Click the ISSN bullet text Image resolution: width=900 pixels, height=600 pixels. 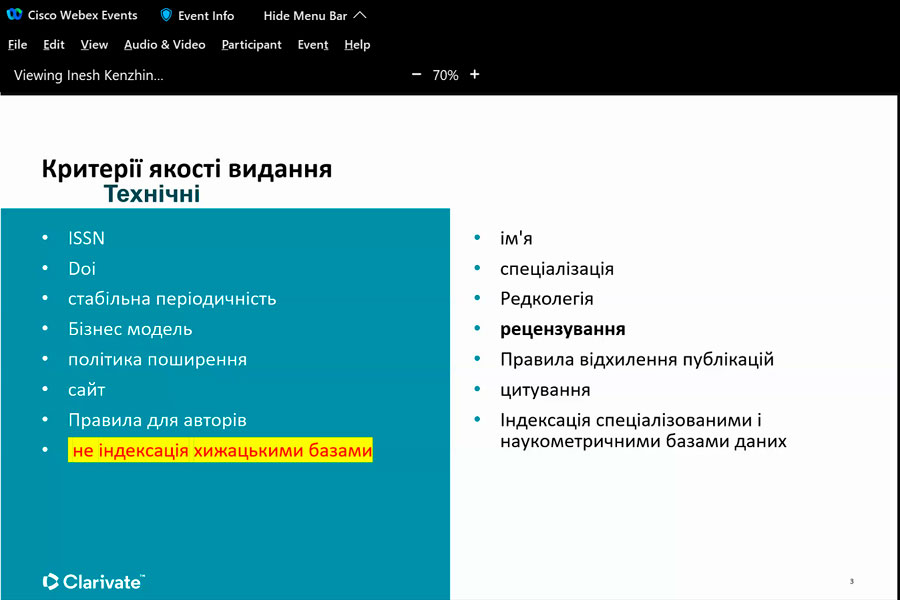(x=86, y=238)
